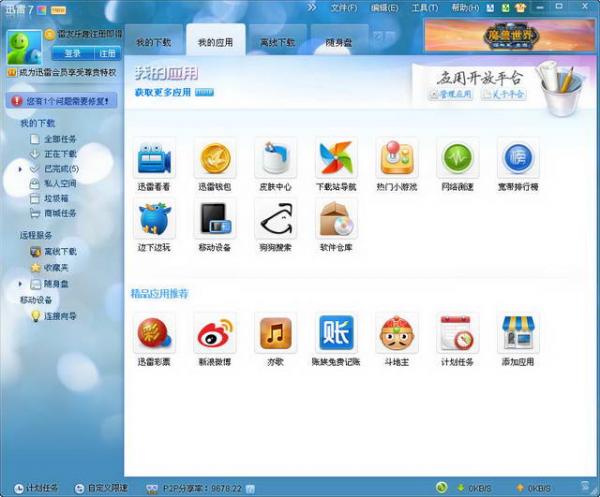Viewport: 600px width, 497px height.
Task: Click 自定义限速 in the status bar
Action: [x=101, y=488]
